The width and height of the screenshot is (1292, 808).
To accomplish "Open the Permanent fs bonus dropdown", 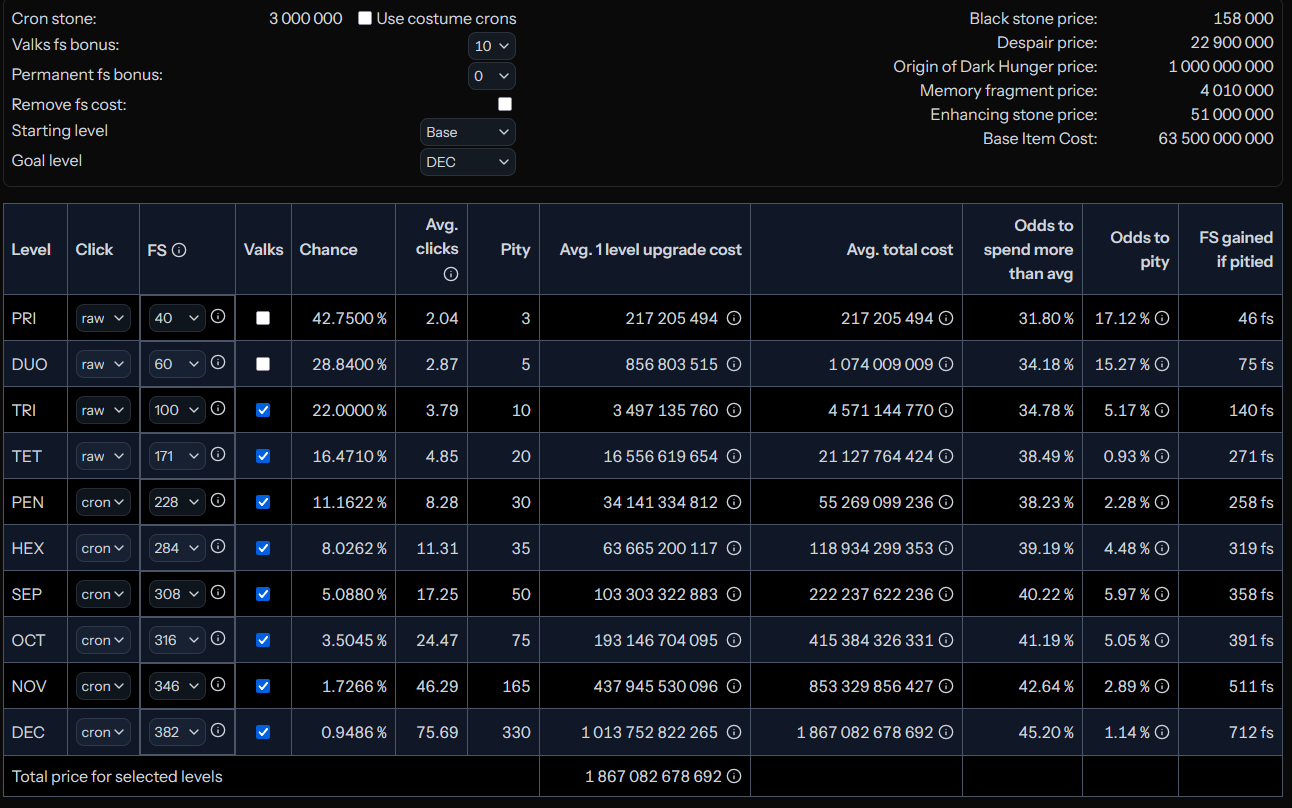I will point(491,76).
